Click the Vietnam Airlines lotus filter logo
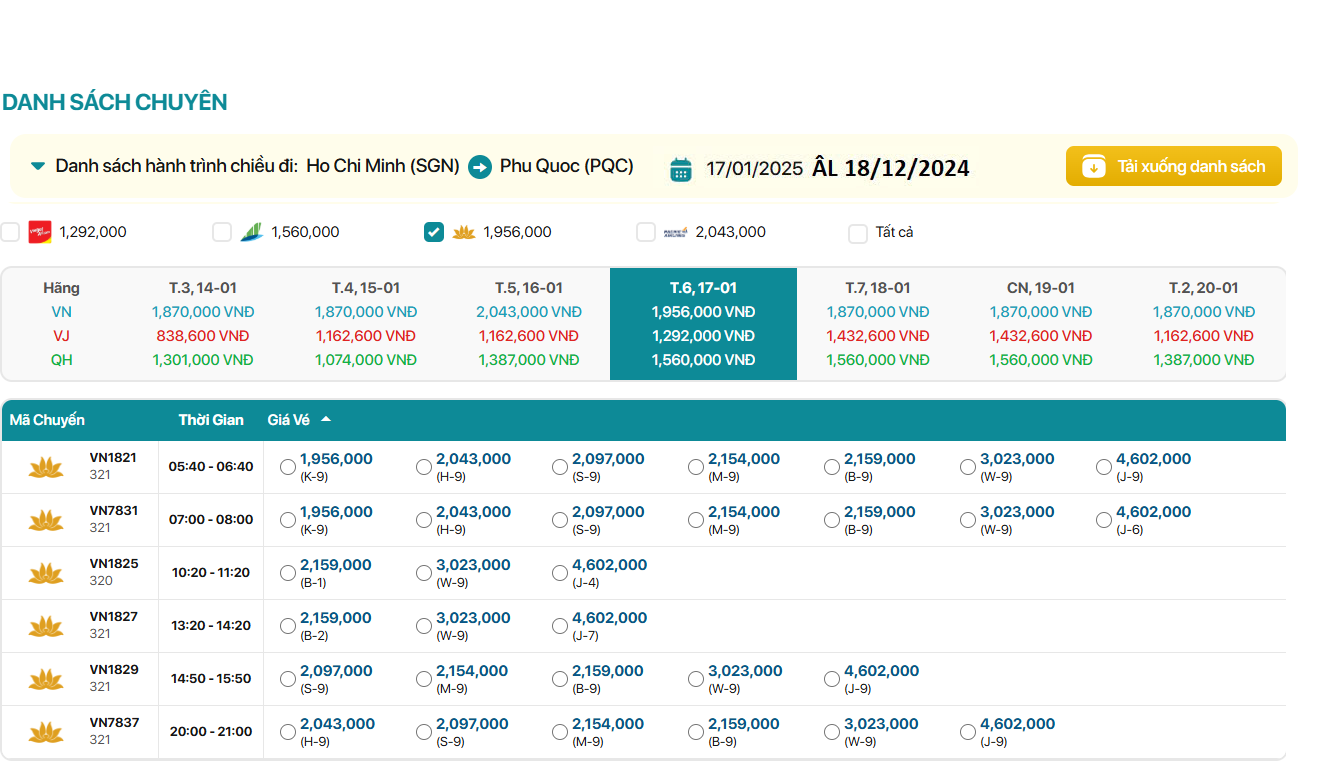Viewport: 1323px width, 779px height. tap(463, 232)
